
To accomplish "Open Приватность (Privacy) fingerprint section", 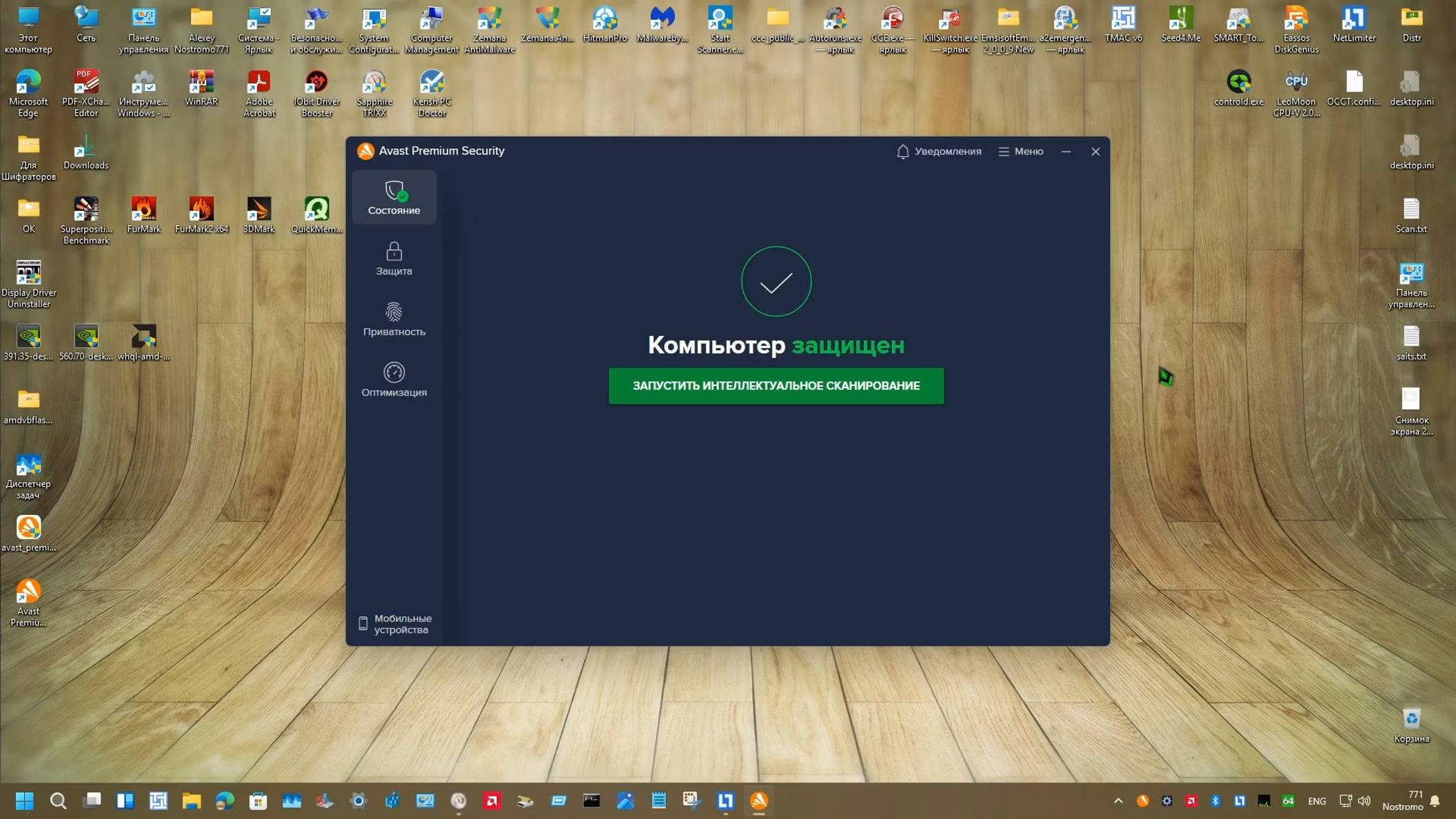I will (394, 318).
